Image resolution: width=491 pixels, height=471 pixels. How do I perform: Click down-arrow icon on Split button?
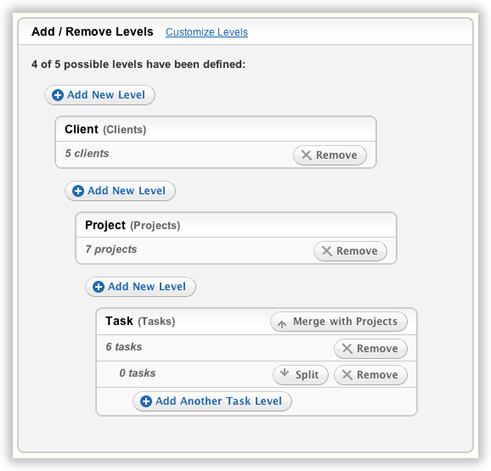(284, 372)
